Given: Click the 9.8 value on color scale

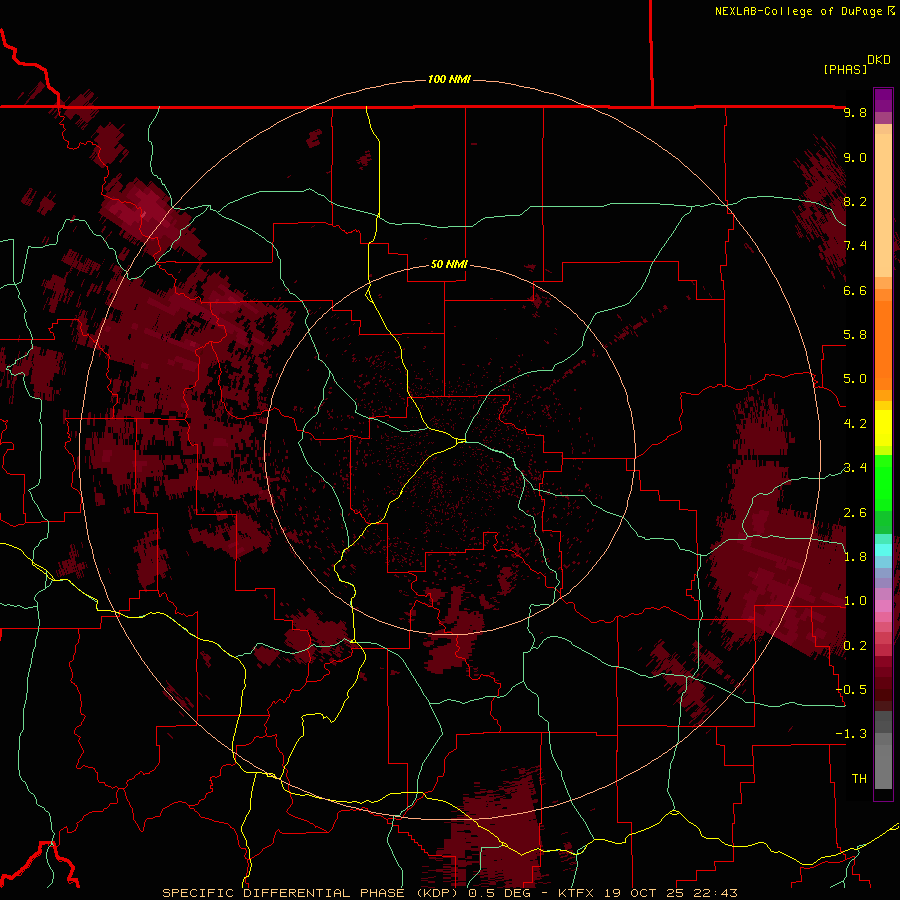Looking at the screenshot, I should [855, 112].
